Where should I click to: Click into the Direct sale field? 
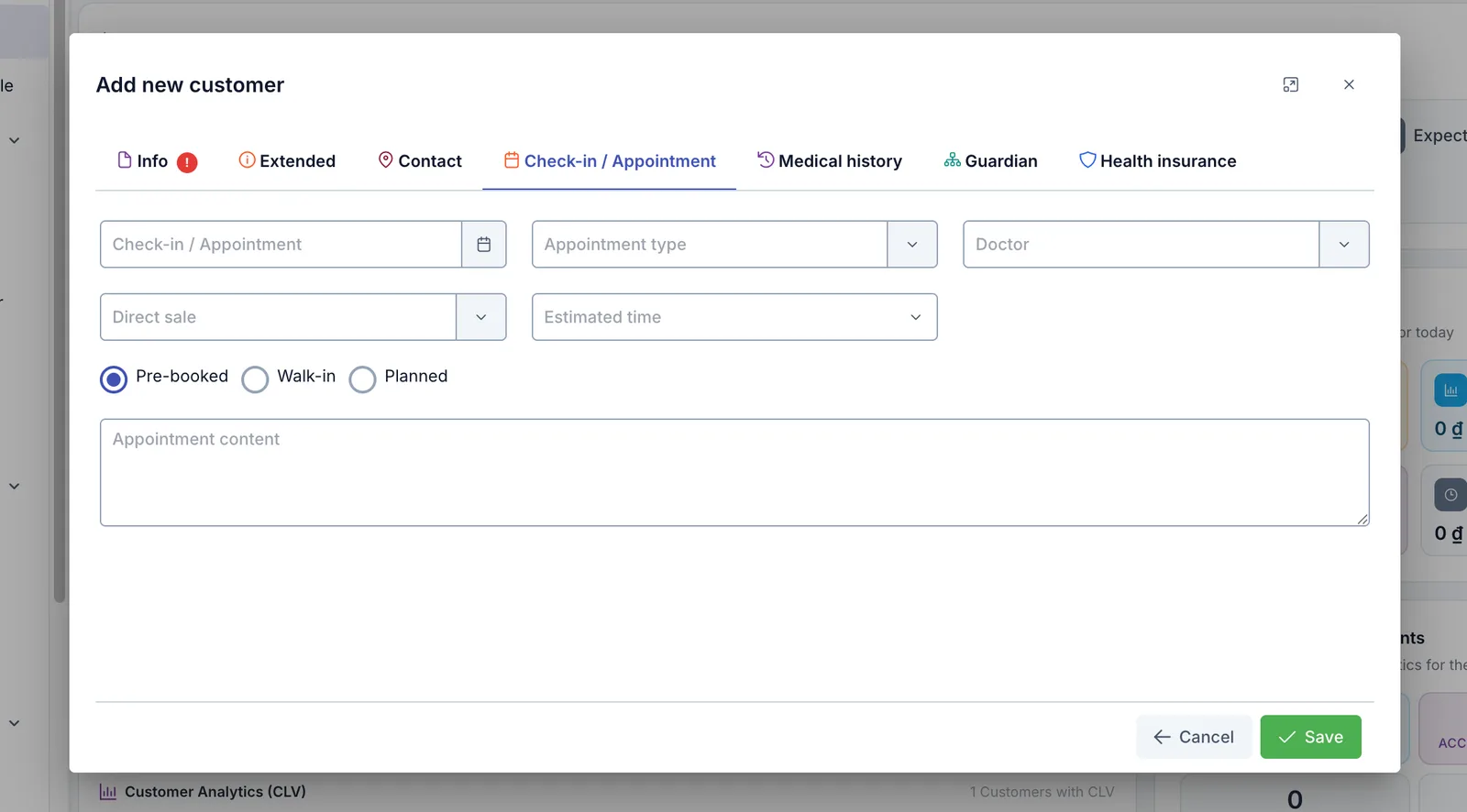tap(278, 317)
